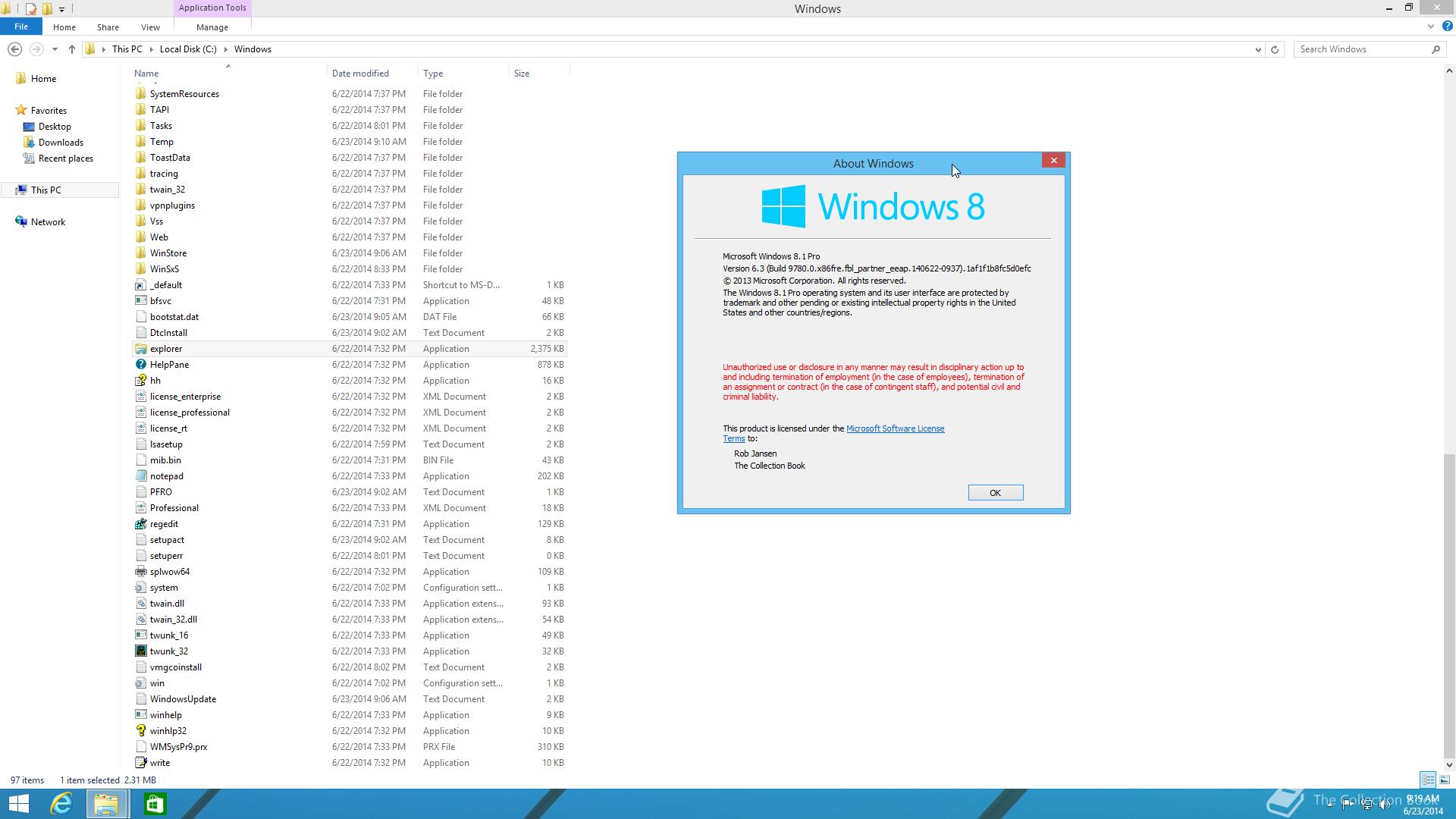Click the WinSxS folder icon
This screenshot has width=1456, height=819.
140,269
